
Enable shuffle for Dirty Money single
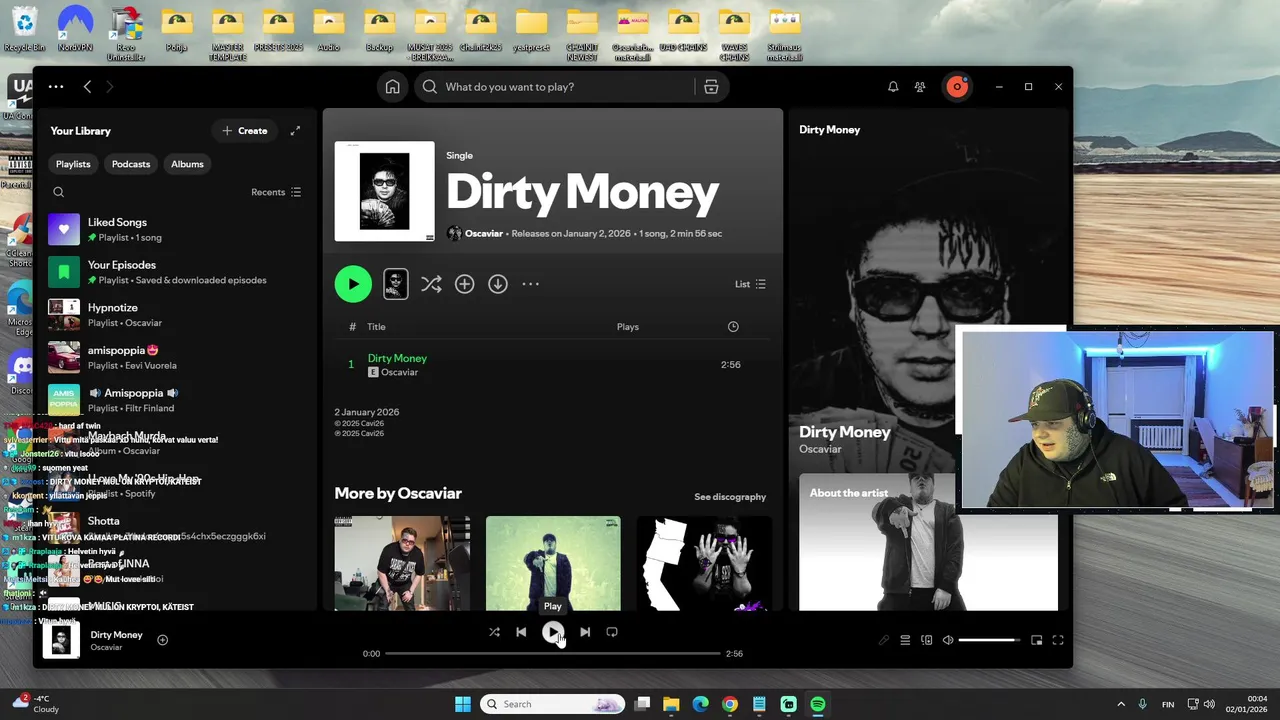click(x=431, y=284)
